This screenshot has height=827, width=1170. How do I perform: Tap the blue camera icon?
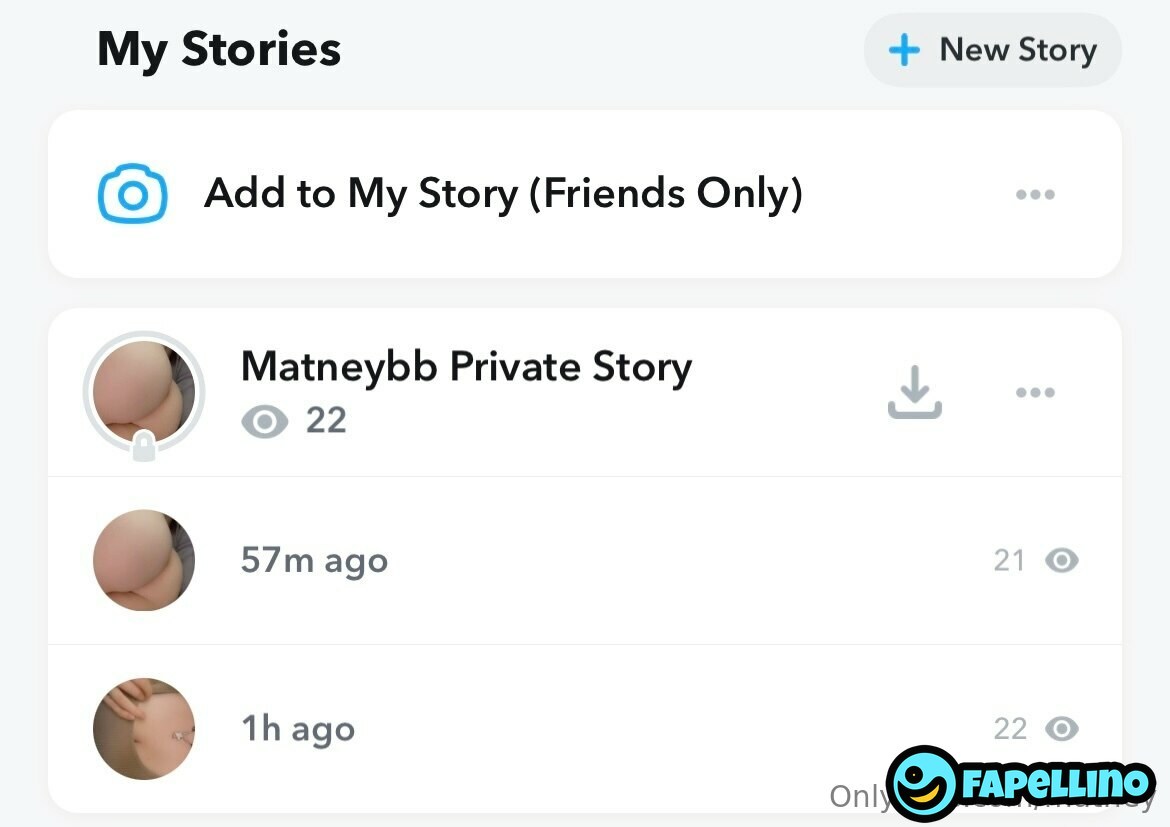(x=132, y=194)
